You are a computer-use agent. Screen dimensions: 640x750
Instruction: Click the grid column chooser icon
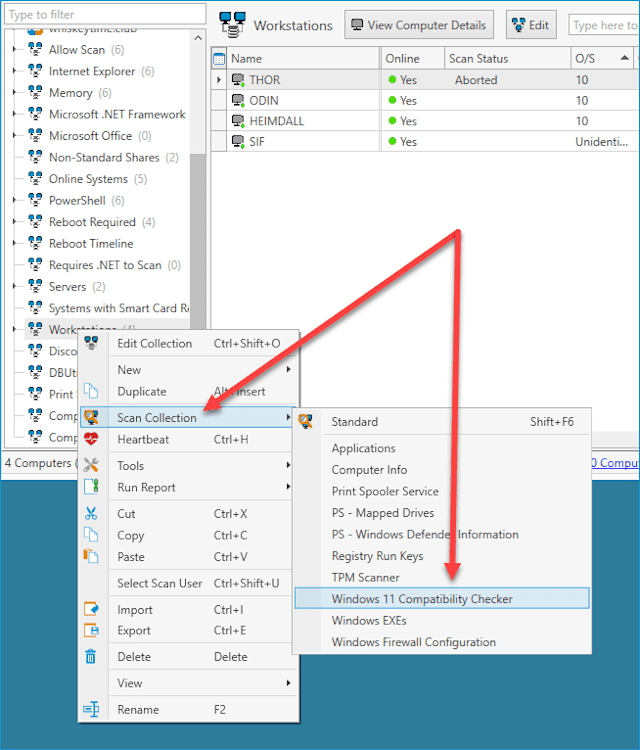[x=219, y=59]
